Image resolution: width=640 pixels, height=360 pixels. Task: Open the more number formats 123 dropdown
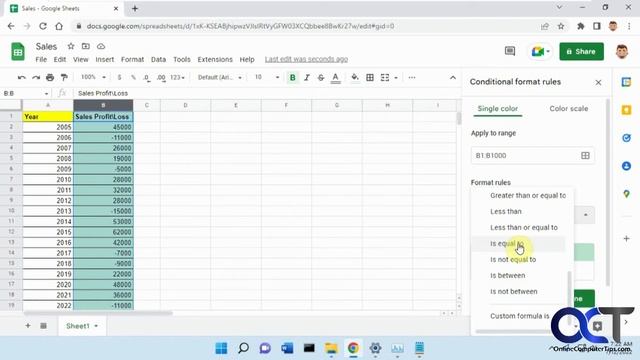(177, 78)
